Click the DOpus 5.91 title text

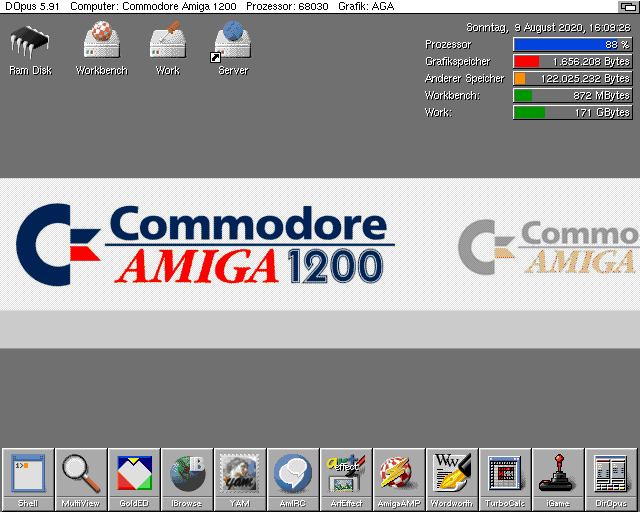pyautogui.click(x=32, y=7)
